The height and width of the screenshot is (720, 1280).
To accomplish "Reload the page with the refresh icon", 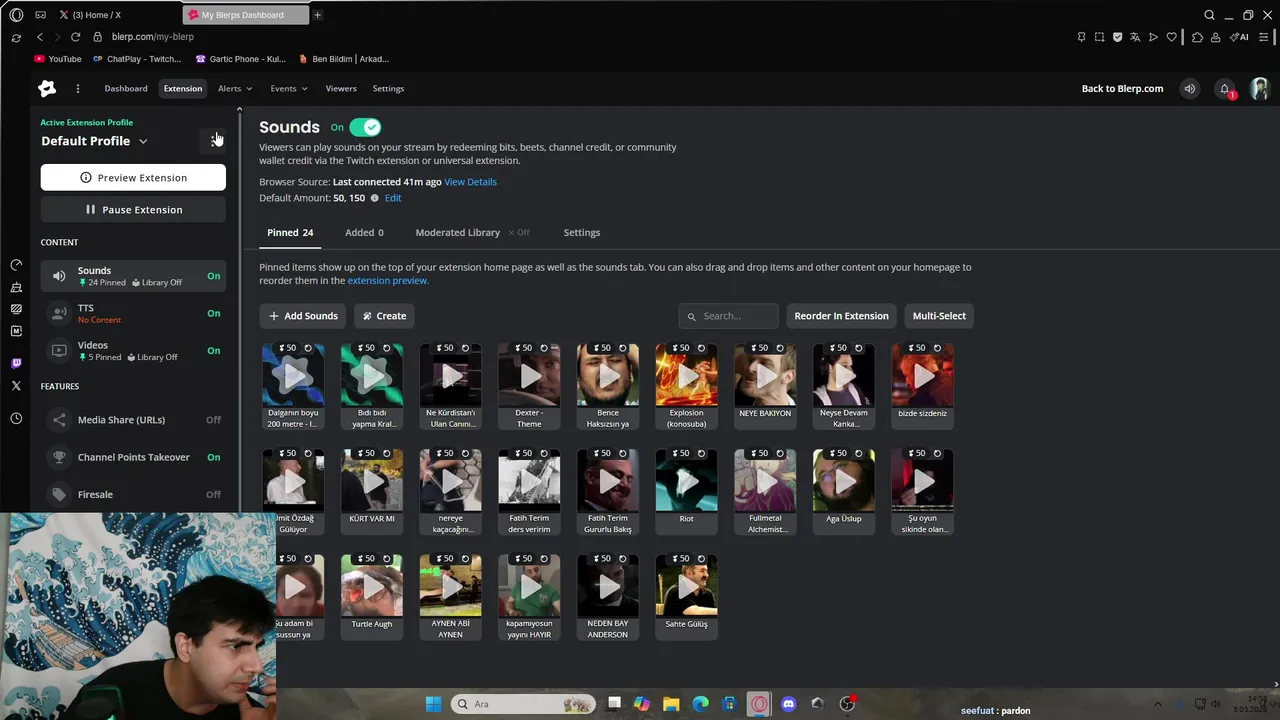I will (75, 37).
